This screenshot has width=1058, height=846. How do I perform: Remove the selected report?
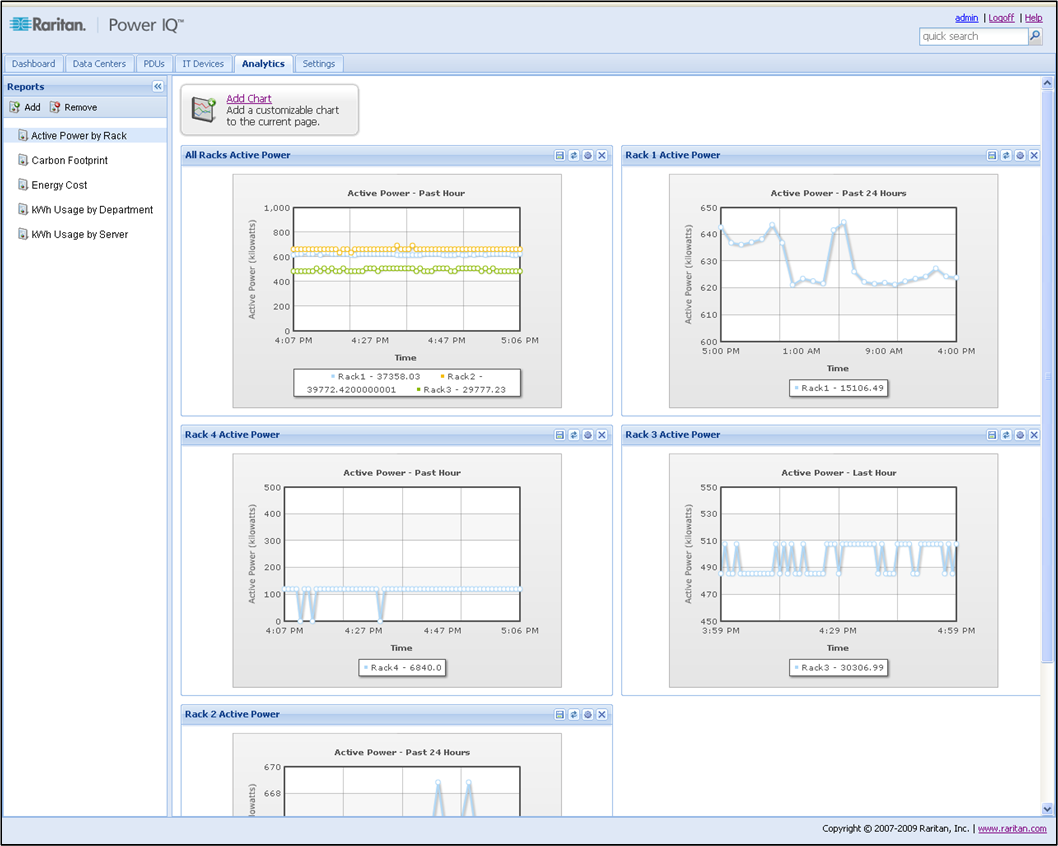point(74,107)
